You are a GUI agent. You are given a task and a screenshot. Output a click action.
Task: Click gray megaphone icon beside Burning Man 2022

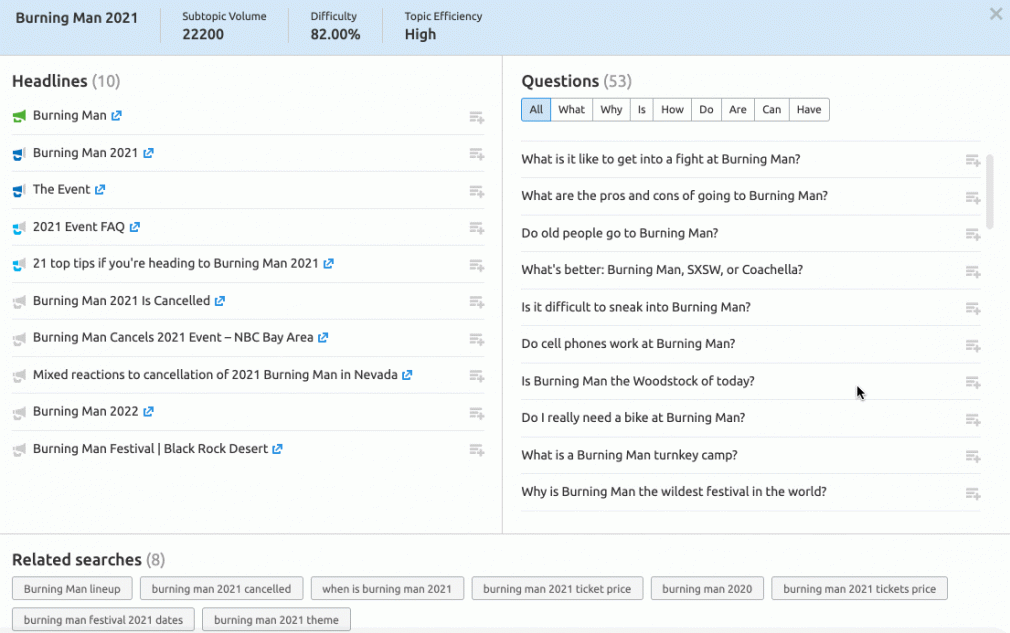(x=19, y=413)
